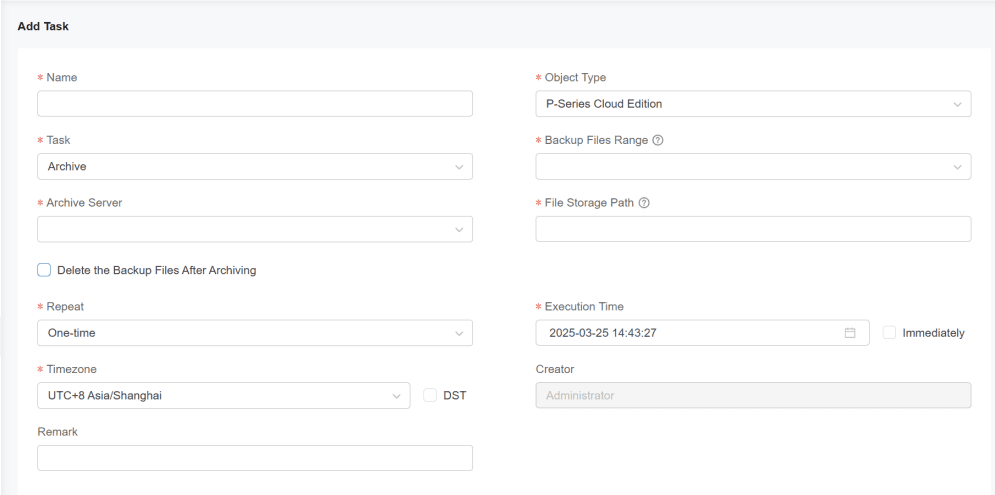Focus the Name input field
This screenshot has height=495, width=995.
click(255, 103)
